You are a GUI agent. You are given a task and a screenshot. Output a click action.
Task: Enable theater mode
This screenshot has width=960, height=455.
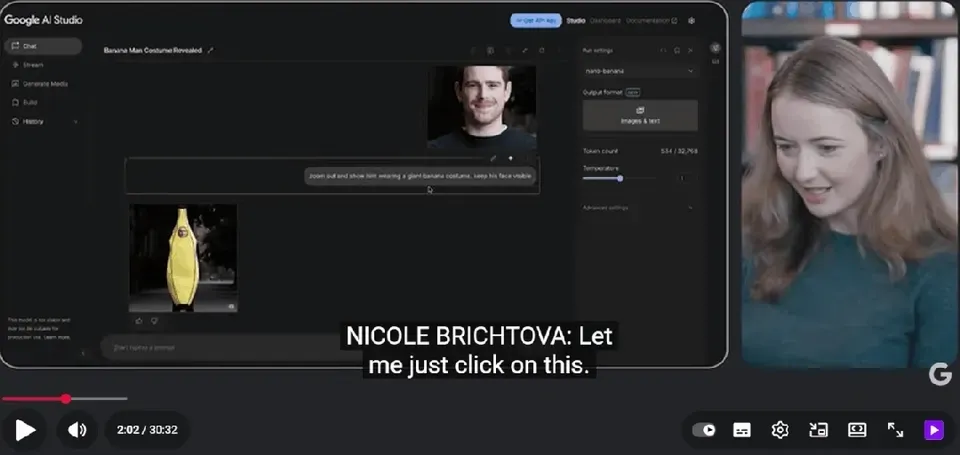click(x=857, y=430)
